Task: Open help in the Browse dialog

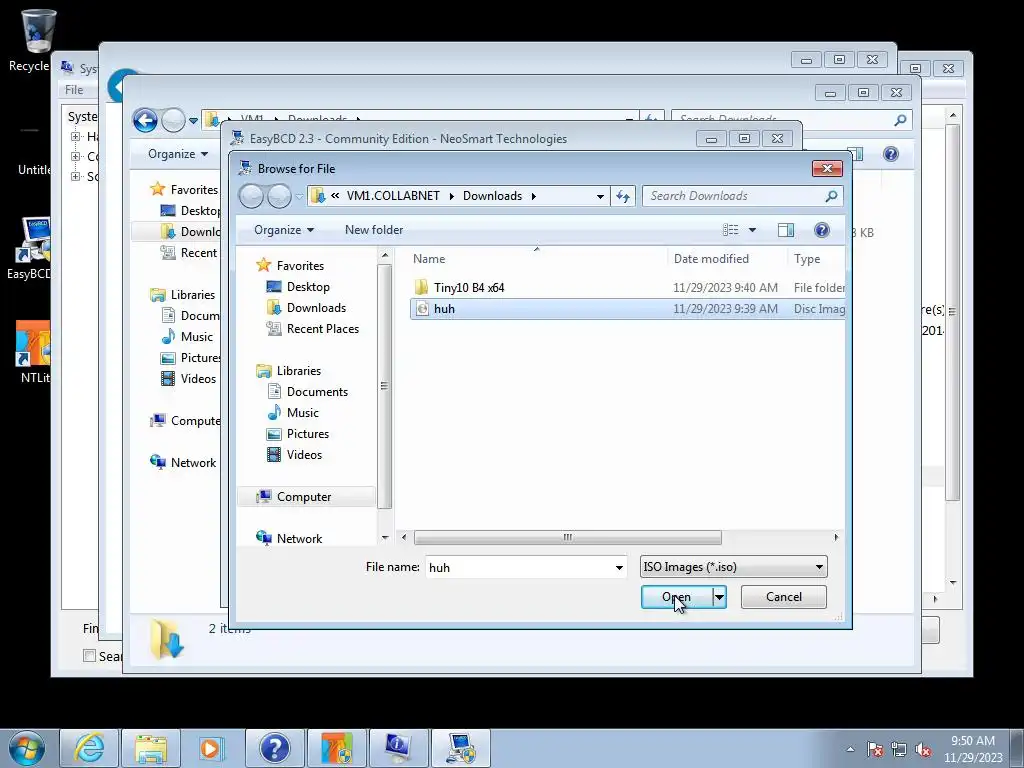Action: pos(822,230)
